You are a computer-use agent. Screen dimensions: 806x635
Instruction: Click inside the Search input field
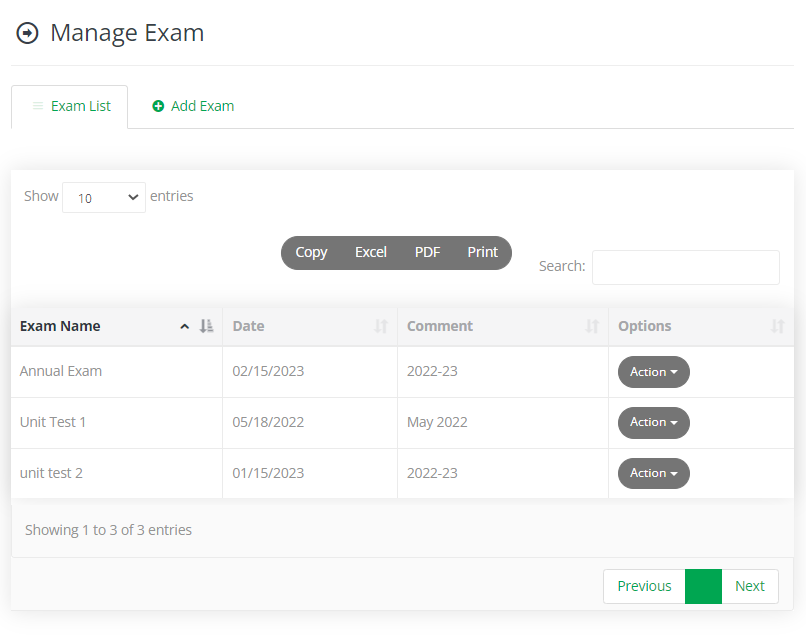(x=686, y=267)
